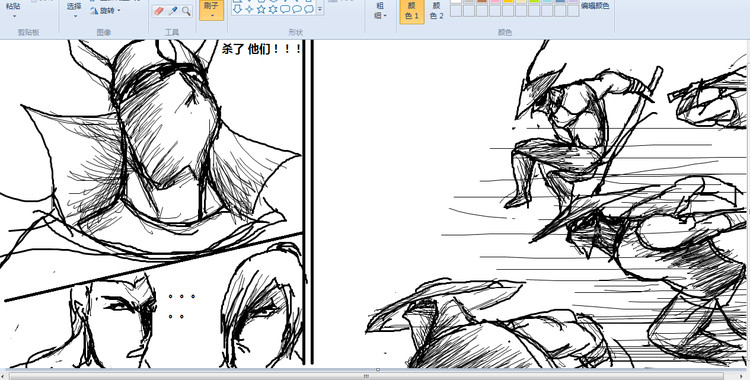This screenshot has width=750, height=380.
Task: Select the cloud callout shape
Action: (x=309, y=9)
